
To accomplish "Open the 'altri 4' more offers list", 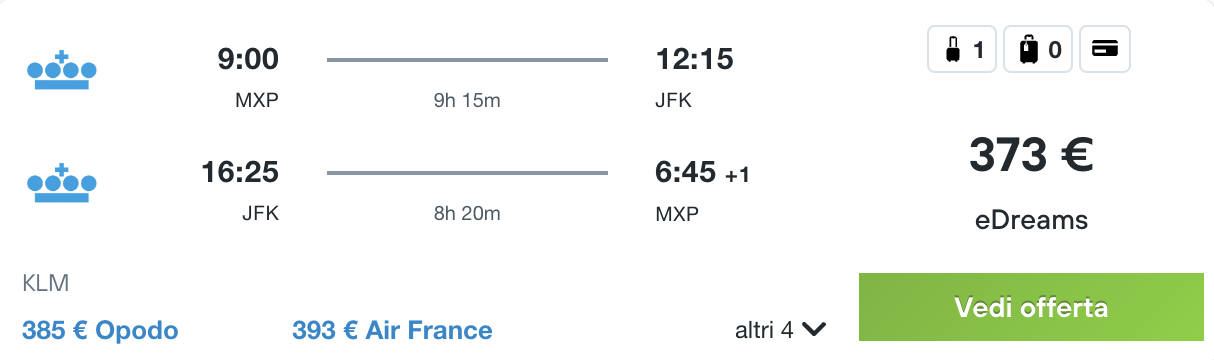I will tap(780, 329).
